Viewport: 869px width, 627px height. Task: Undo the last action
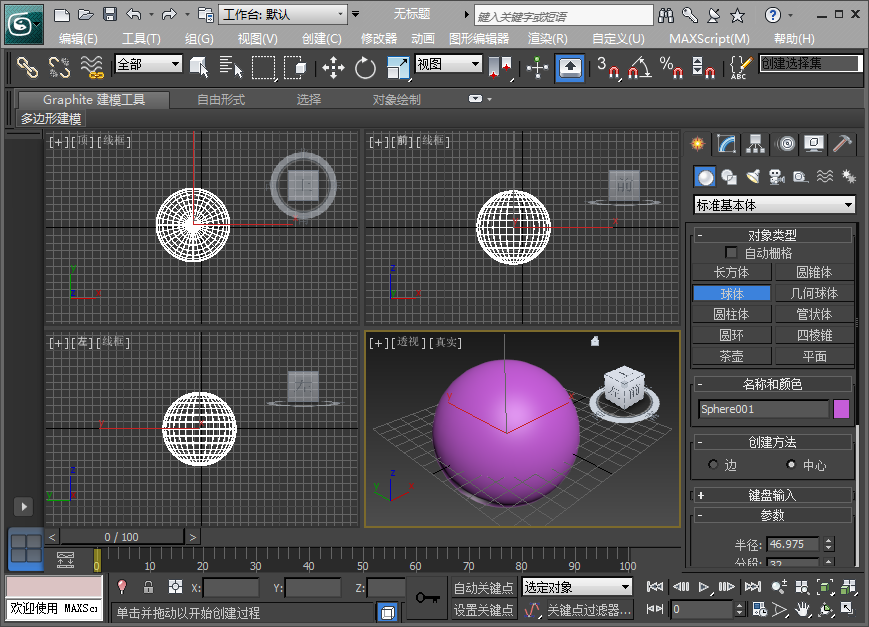tap(134, 15)
